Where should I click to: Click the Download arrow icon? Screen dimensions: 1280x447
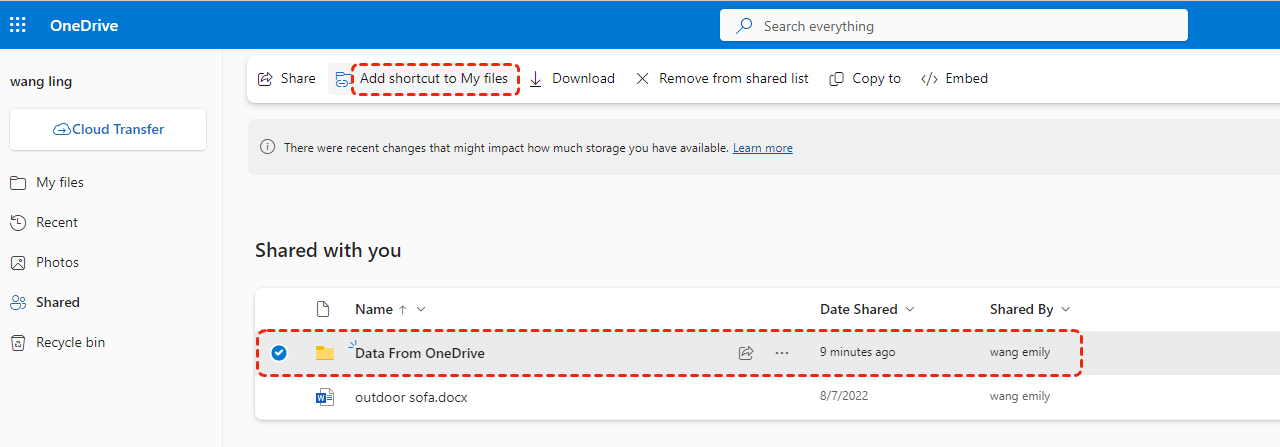pyautogui.click(x=536, y=79)
